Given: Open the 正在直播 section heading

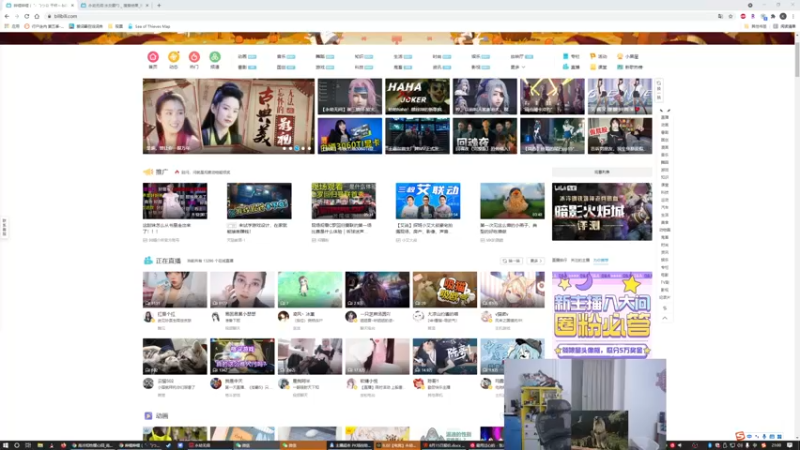Looking at the screenshot, I should pos(168,261).
